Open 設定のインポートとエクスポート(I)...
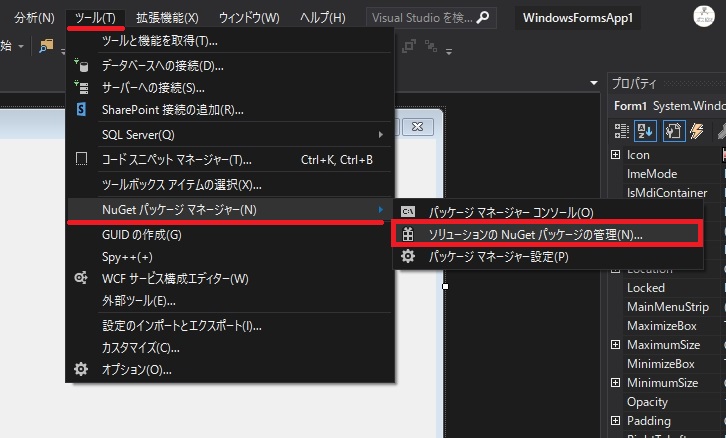 tap(230, 326)
